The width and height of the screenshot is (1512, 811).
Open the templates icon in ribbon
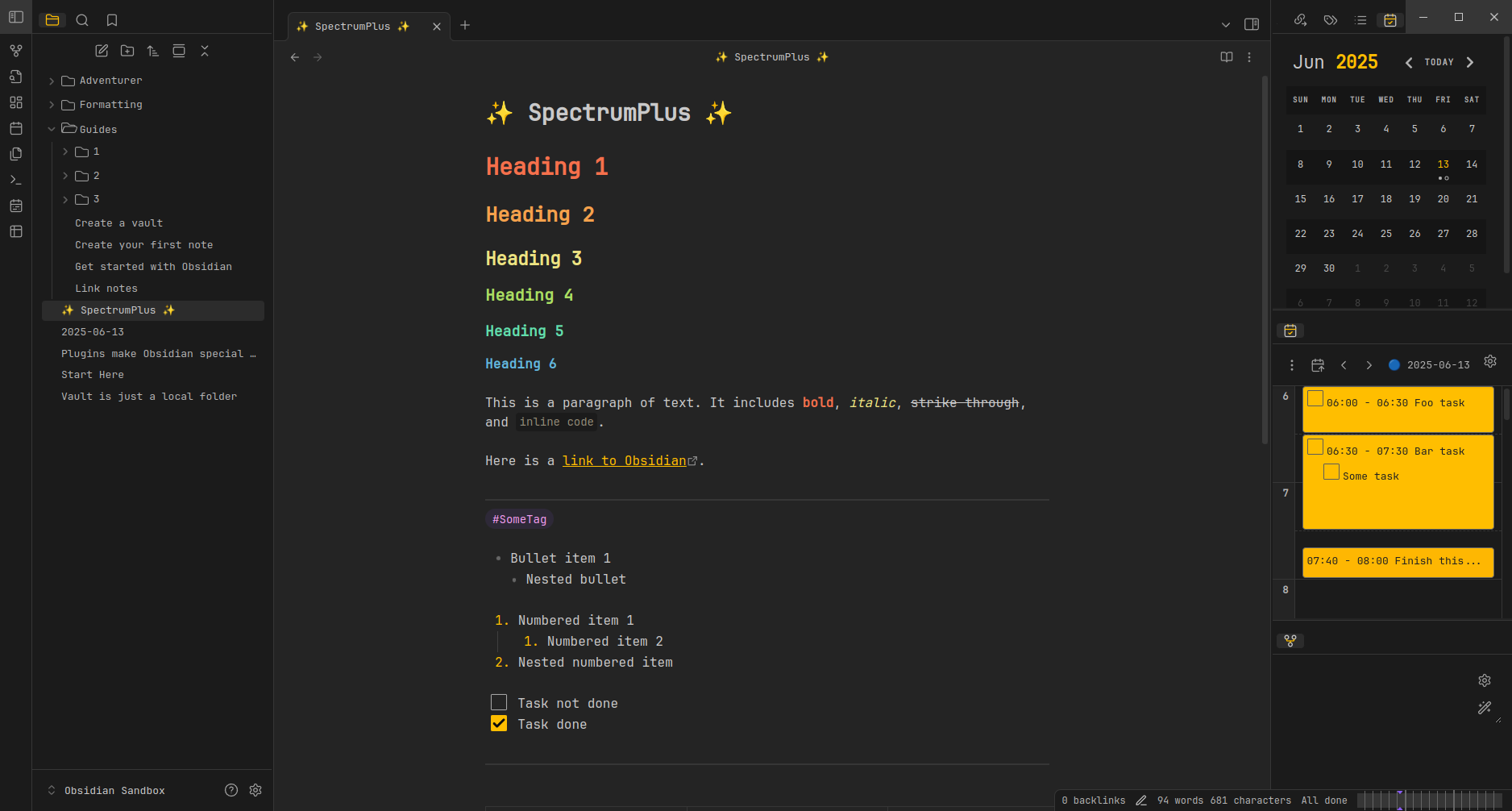(16, 154)
